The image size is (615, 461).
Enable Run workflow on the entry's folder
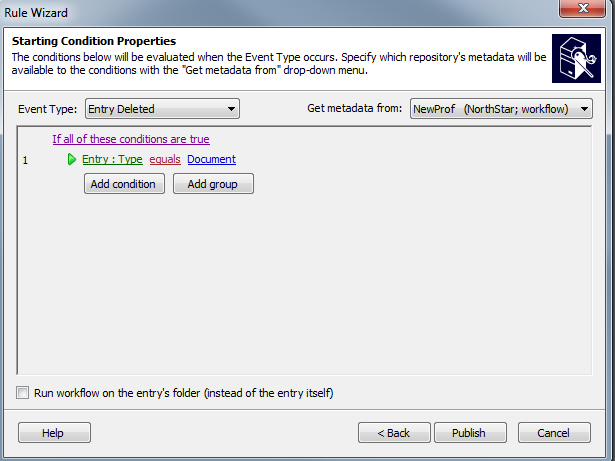22,392
